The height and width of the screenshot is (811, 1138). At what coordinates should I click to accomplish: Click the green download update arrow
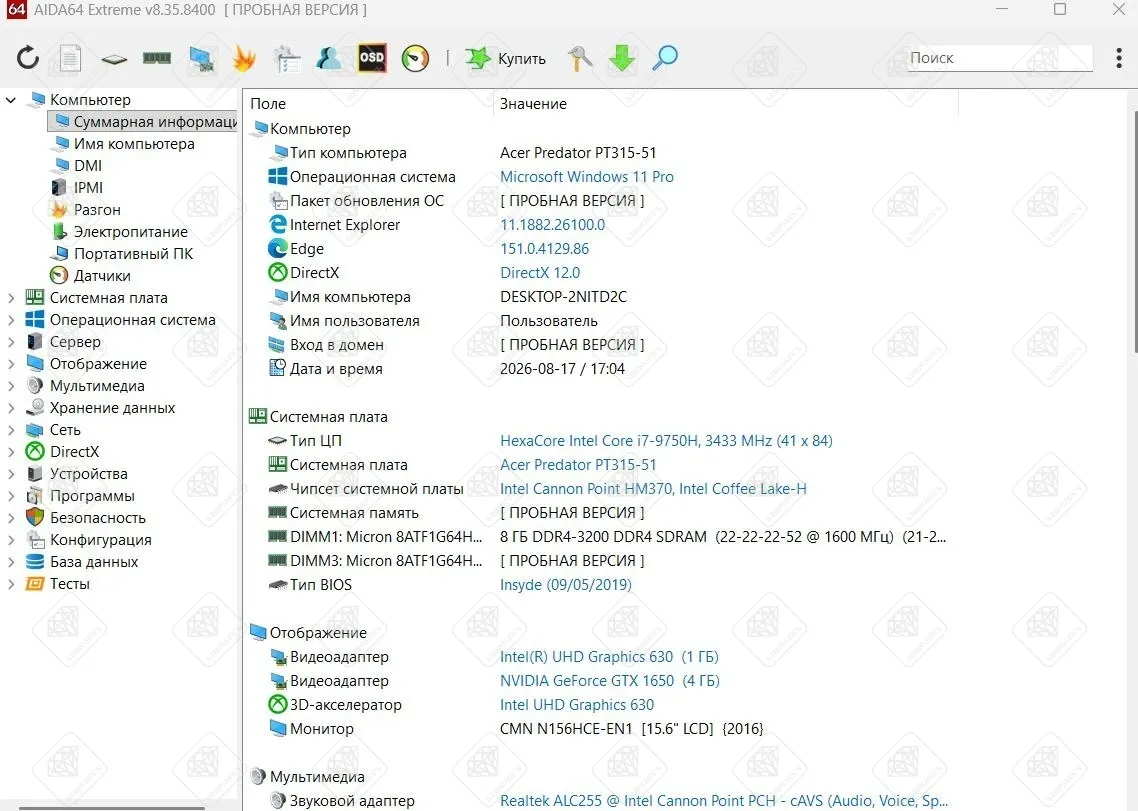pyautogui.click(x=622, y=58)
